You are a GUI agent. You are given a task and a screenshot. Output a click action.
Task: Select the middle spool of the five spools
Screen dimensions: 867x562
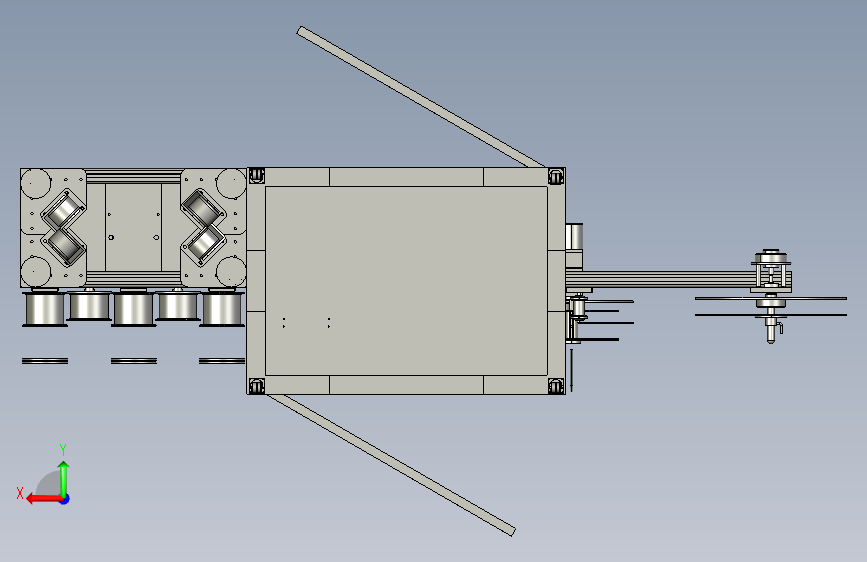click(133, 308)
